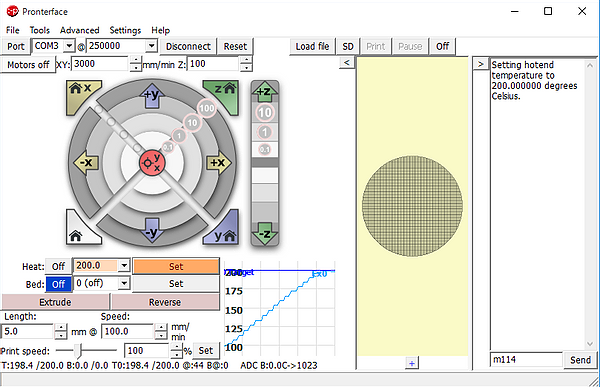600x387 pixels.
Task: Select Z step 1 bubble
Action: [264, 132]
